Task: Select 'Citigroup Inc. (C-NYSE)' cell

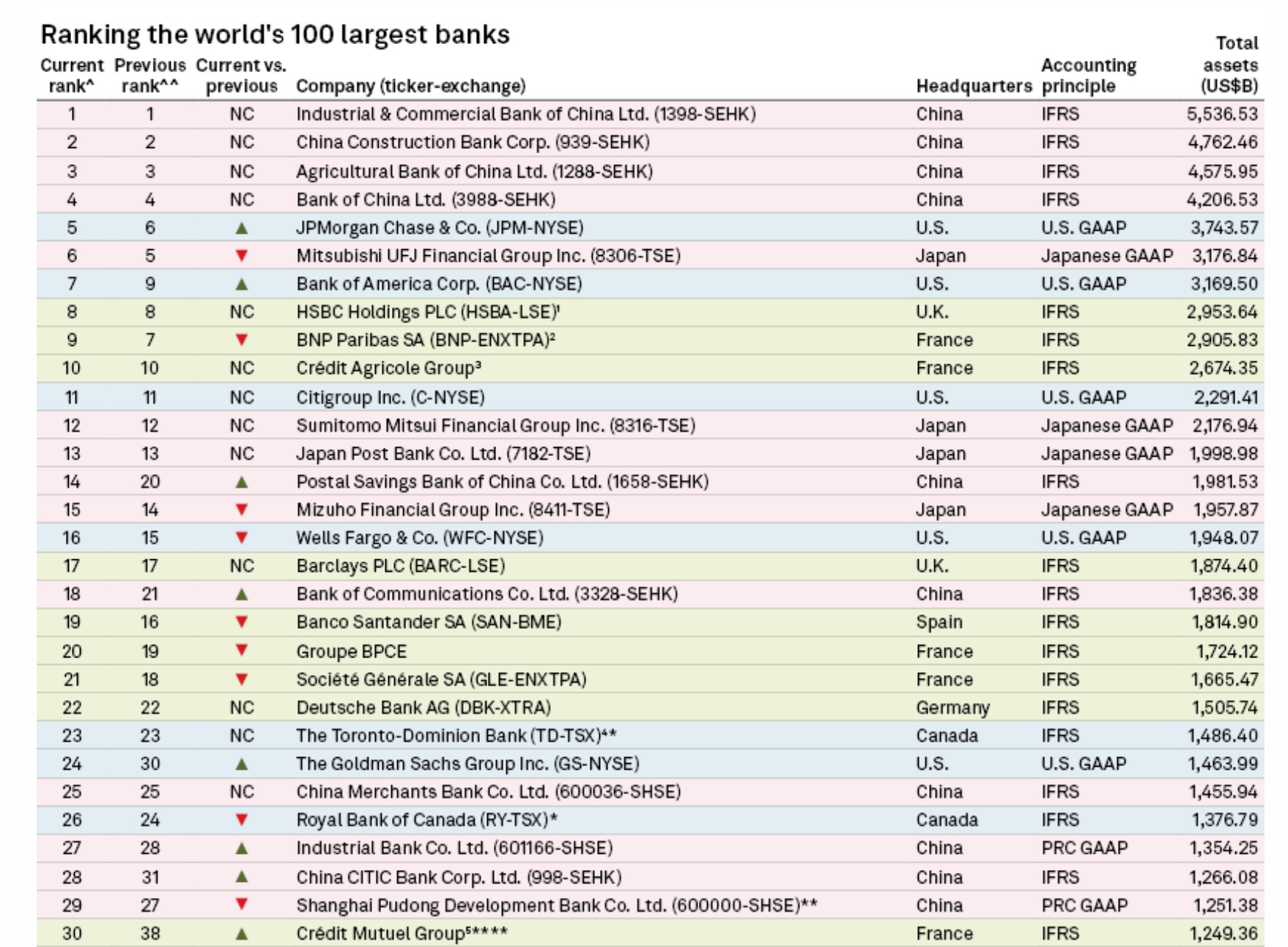Action: [x=391, y=397]
